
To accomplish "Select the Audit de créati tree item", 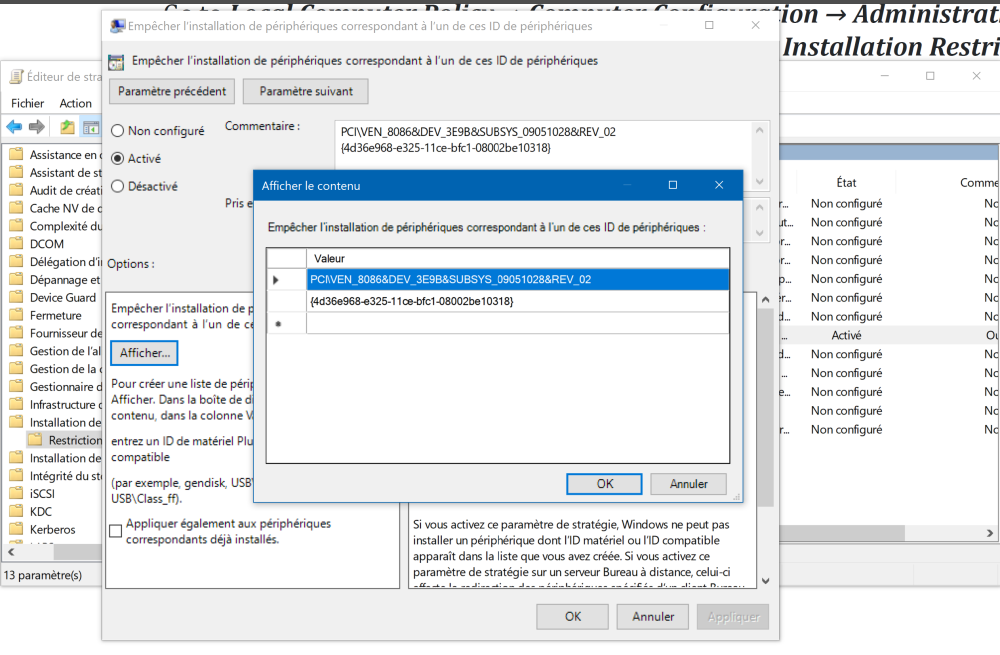I will coord(66,190).
